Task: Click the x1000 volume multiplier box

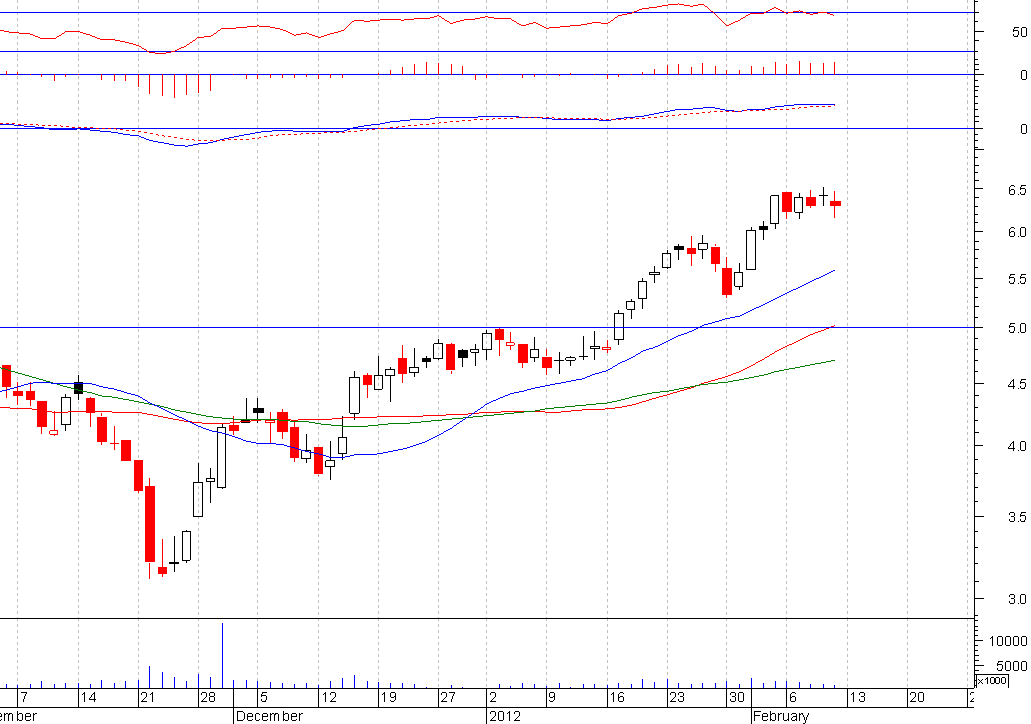Action: 992,681
